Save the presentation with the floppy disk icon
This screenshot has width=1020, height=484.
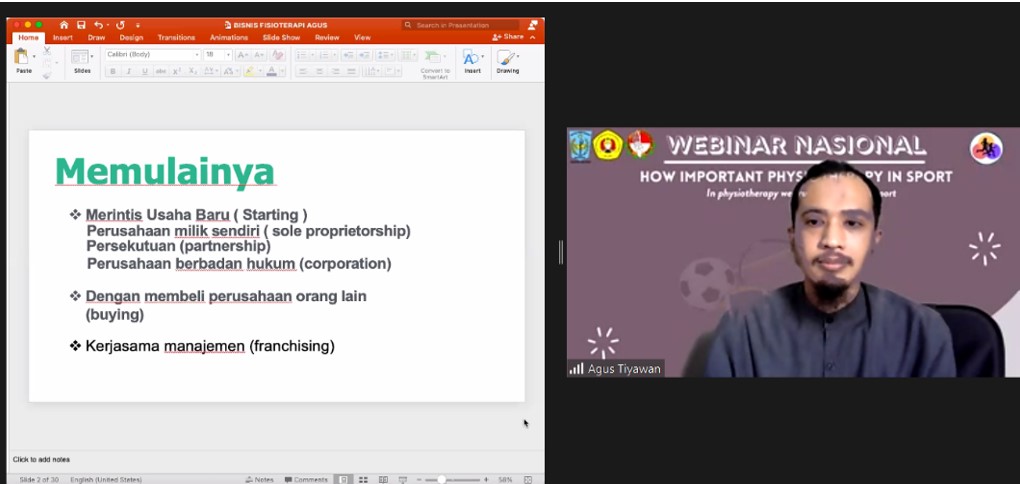click(x=81, y=25)
